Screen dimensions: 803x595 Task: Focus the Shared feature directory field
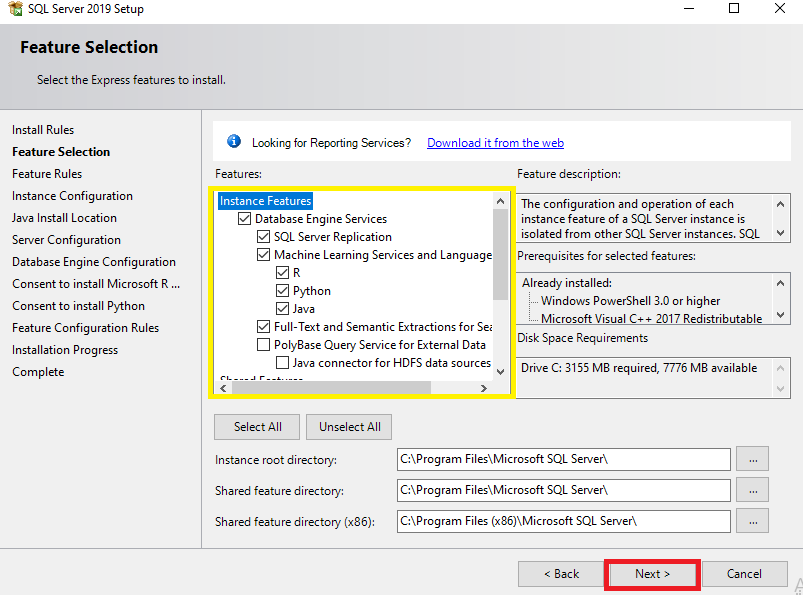tap(563, 490)
